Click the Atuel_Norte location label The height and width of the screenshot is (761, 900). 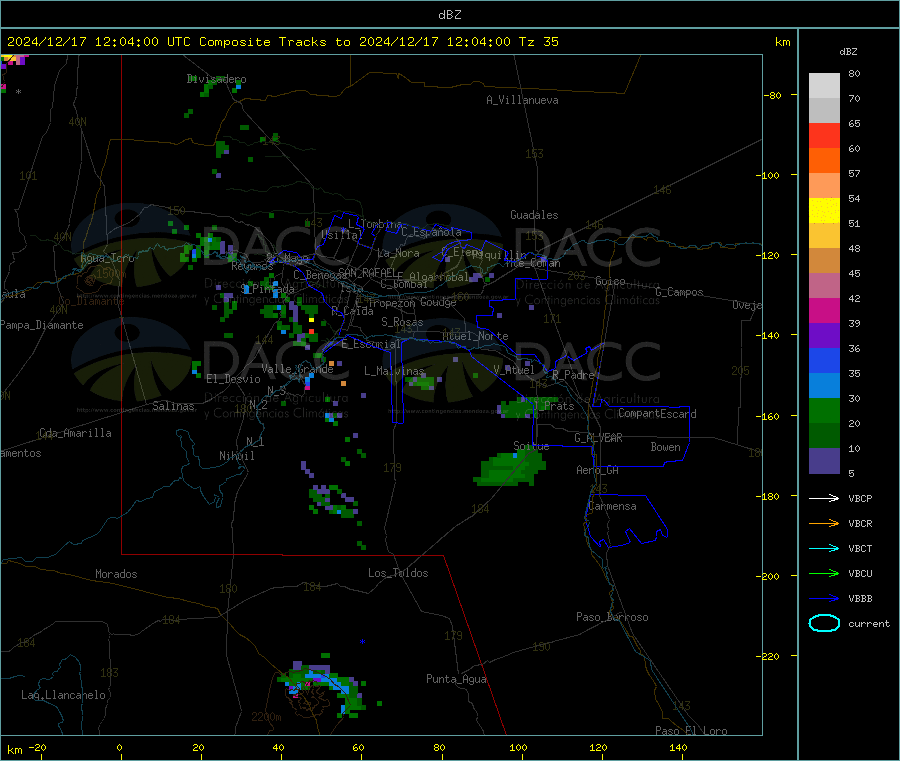[475, 336]
